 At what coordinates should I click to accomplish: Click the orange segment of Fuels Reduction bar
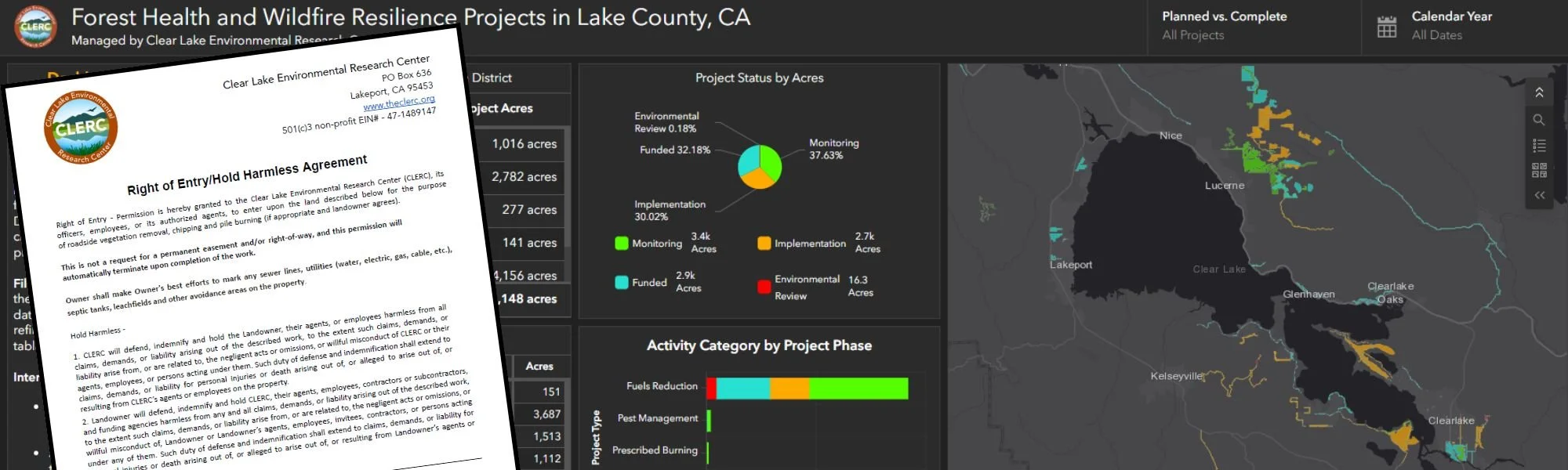(789, 389)
